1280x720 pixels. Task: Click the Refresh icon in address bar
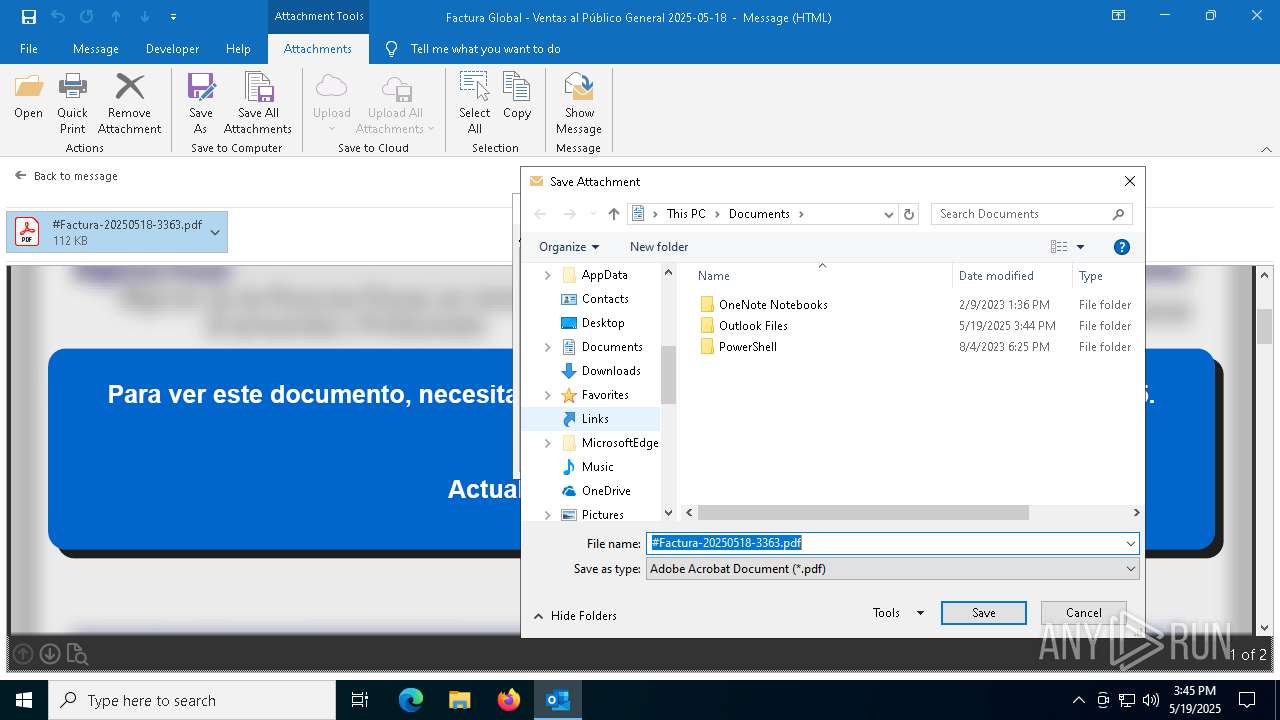909,214
